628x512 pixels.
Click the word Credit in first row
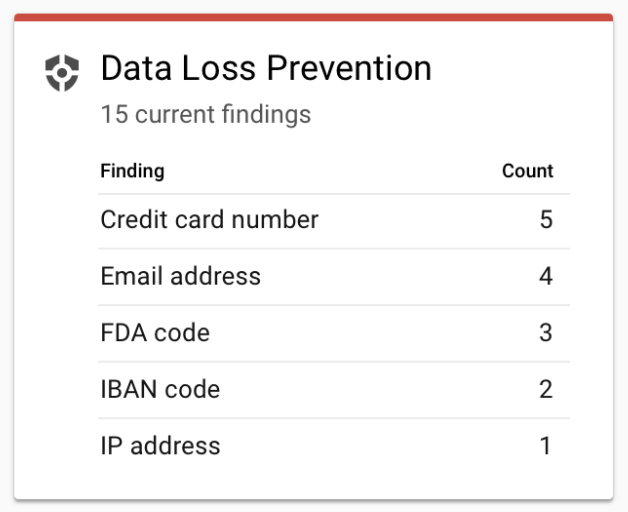point(134,220)
